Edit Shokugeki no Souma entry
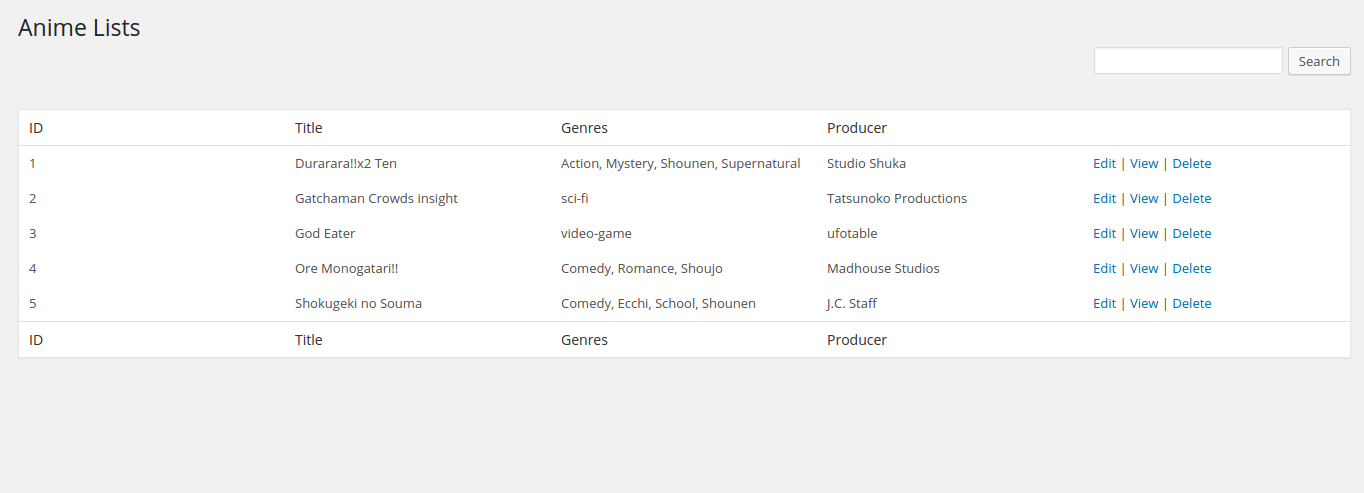This screenshot has width=1364, height=493. click(1104, 304)
